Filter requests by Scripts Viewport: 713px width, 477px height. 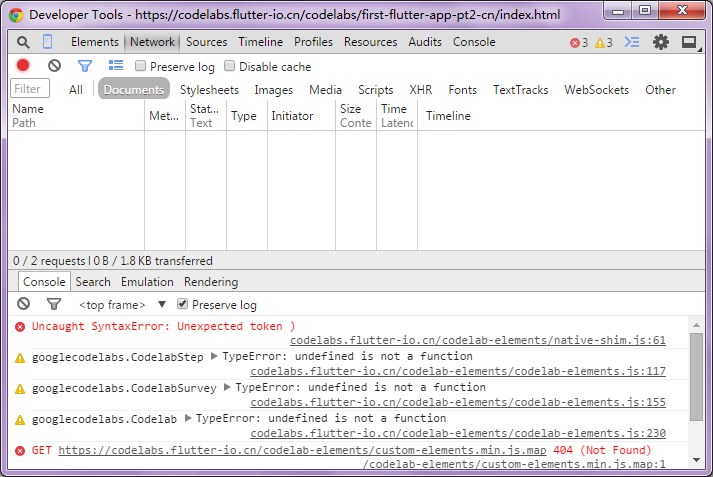[x=376, y=90]
